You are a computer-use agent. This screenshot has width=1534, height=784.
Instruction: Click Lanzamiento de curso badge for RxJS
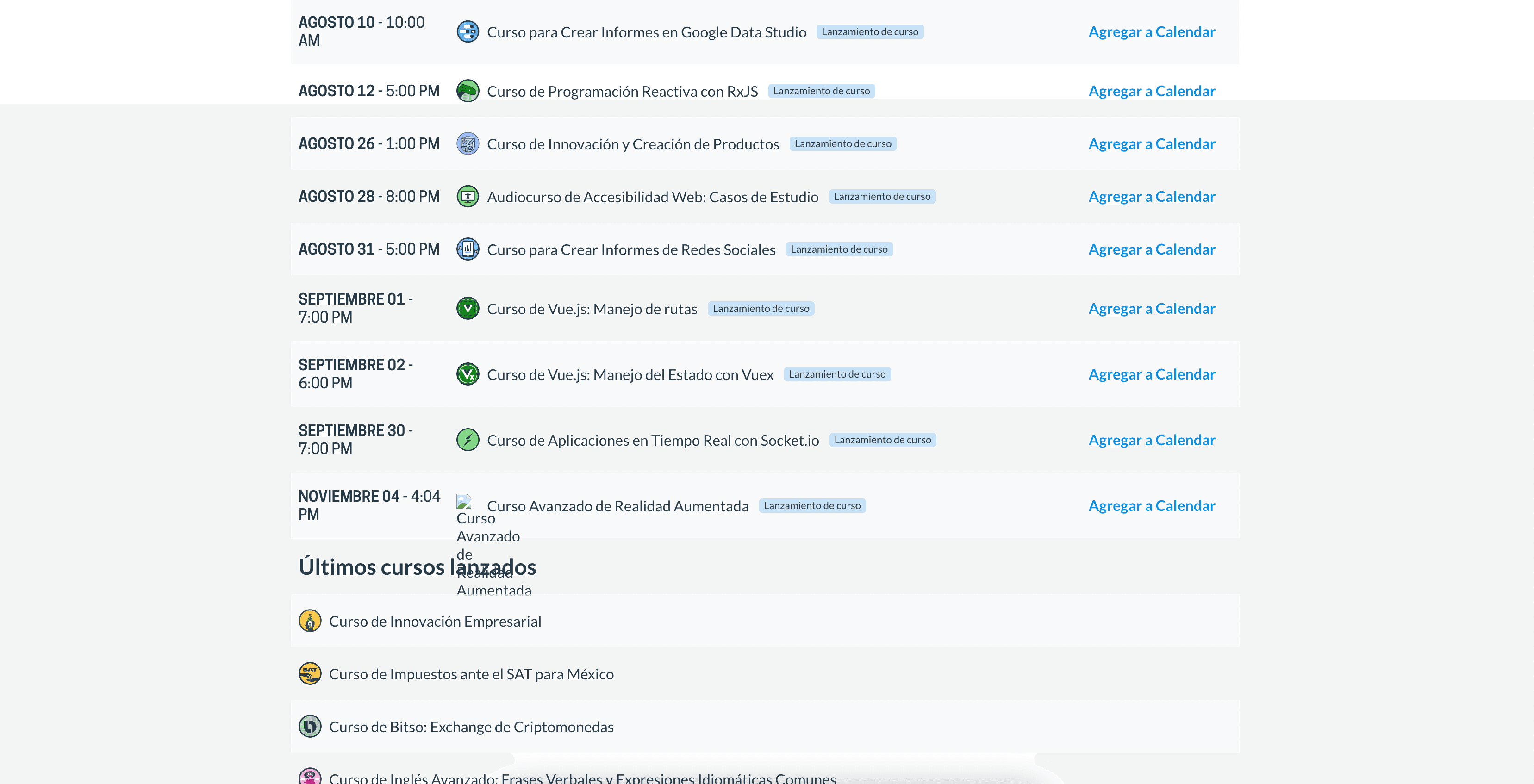tap(821, 91)
